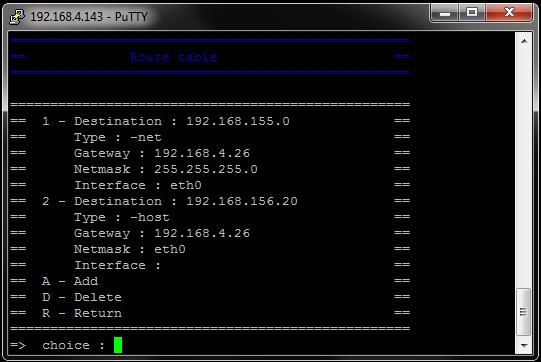Click the Type -host line
The height and width of the screenshot is (362, 541).
tap(122, 217)
